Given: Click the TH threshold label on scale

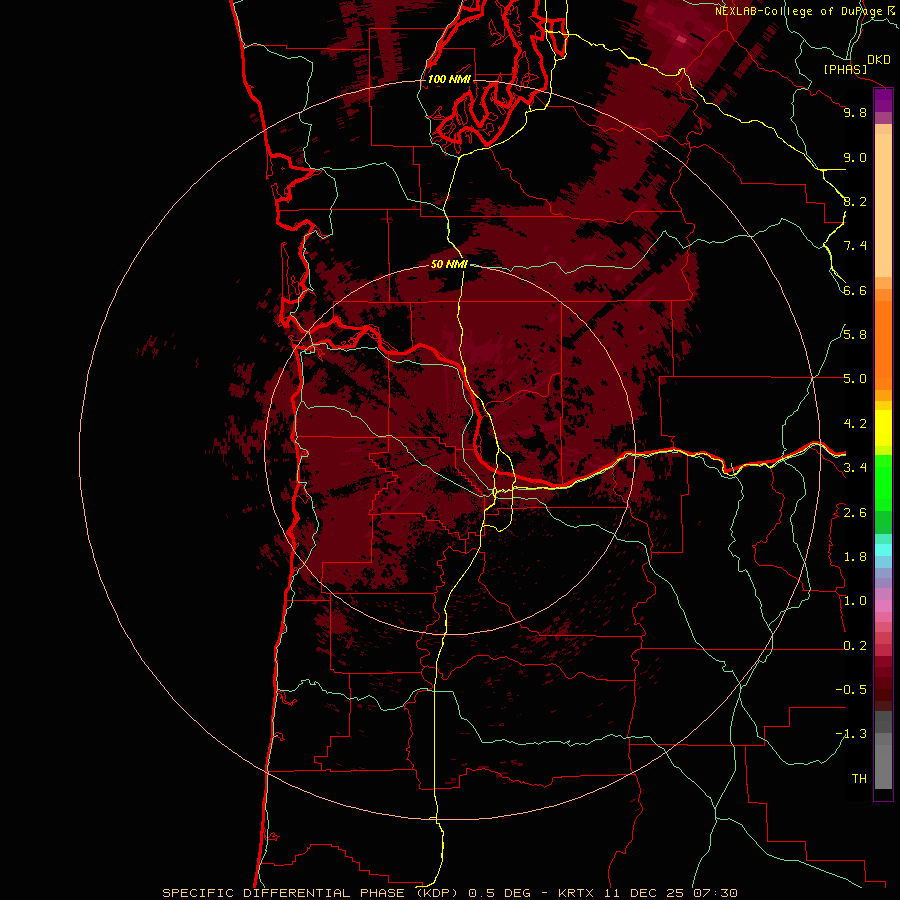Looking at the screenshot, I should click(x=859, y=779).
